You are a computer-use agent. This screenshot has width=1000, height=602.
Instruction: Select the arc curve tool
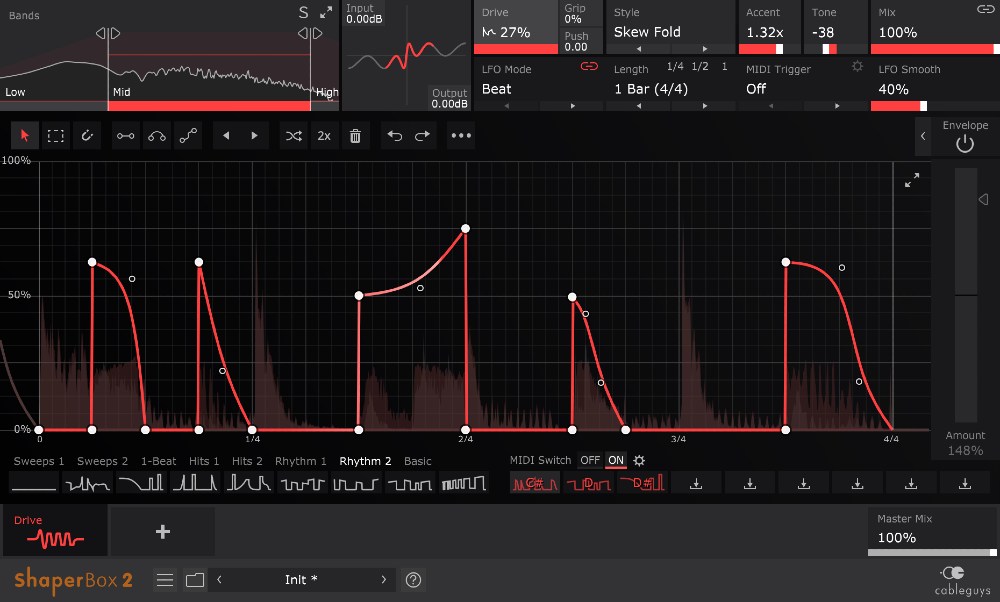tap(156, 136)
